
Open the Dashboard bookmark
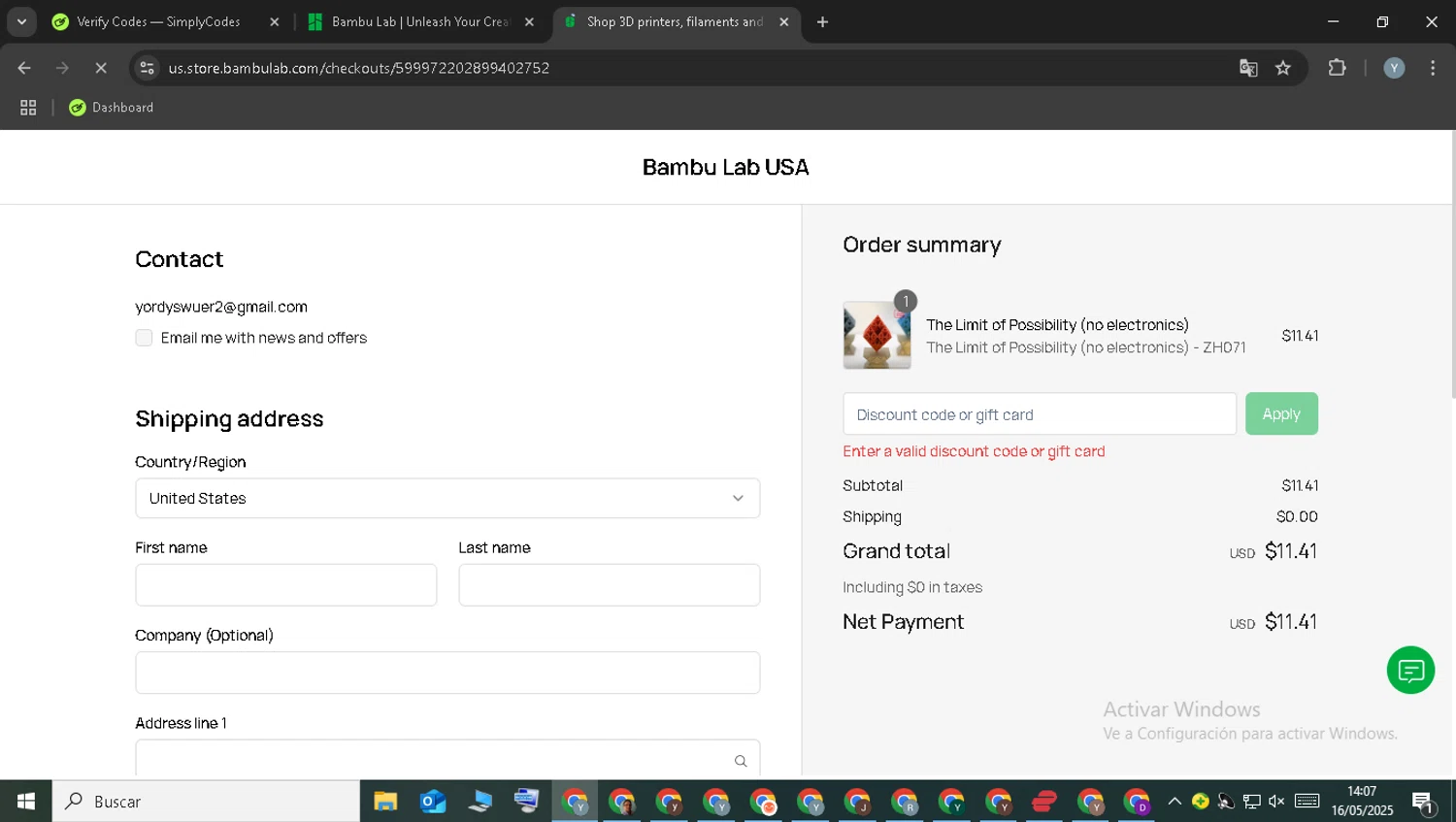point(111,108)
